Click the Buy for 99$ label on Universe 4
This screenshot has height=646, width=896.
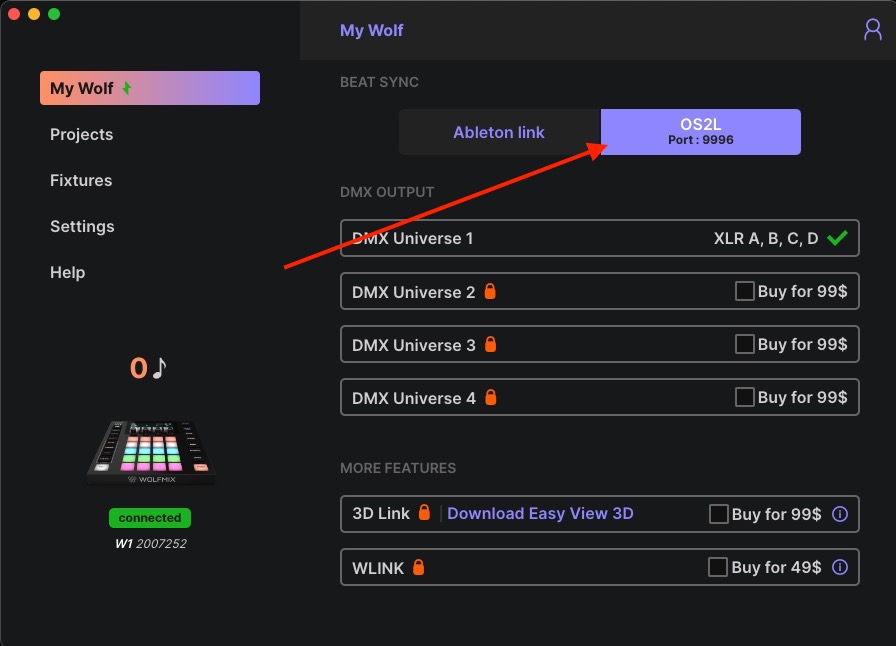[x=802, y=397]
